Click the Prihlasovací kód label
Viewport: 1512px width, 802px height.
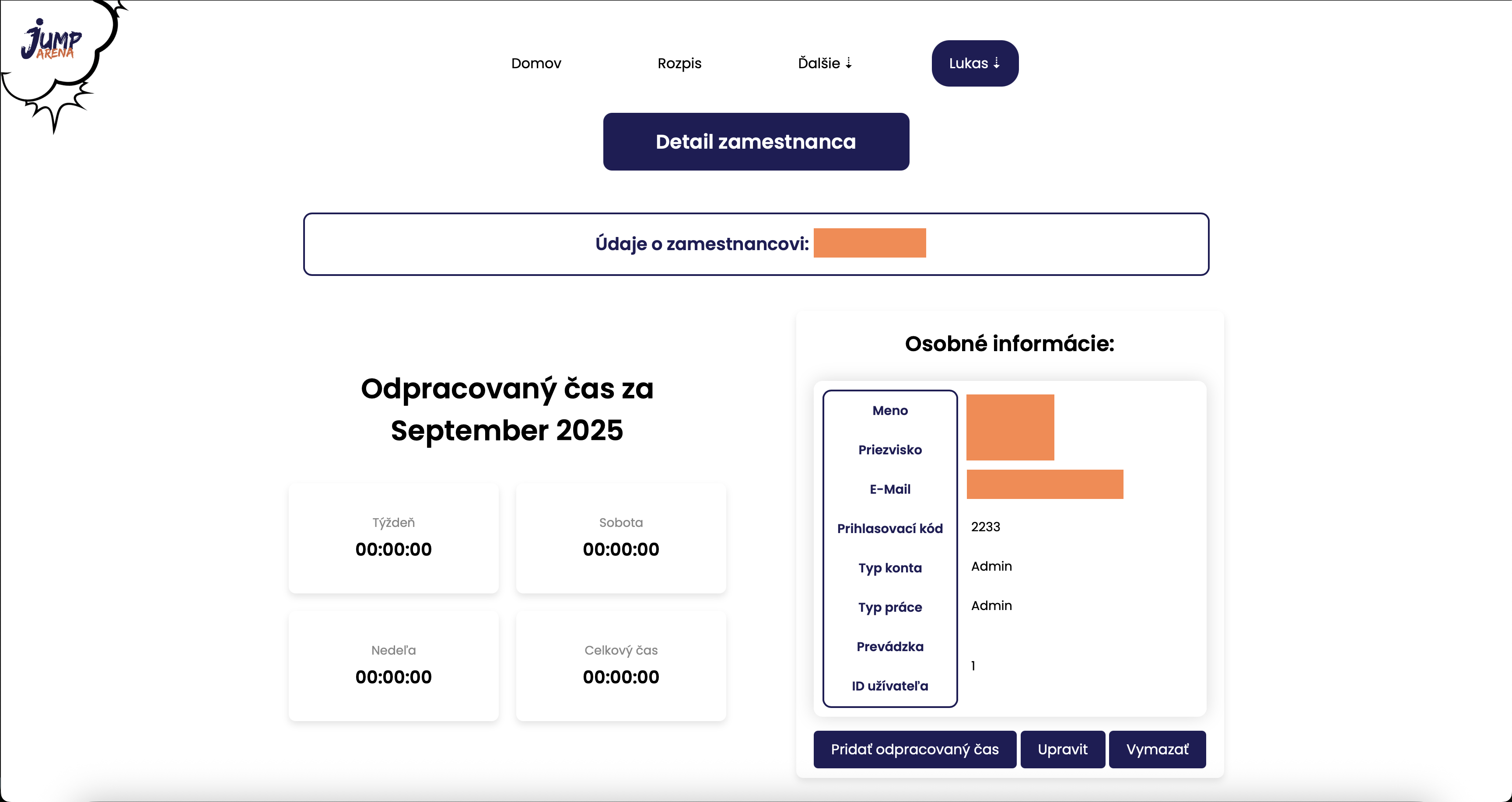(x=890, y=529)
